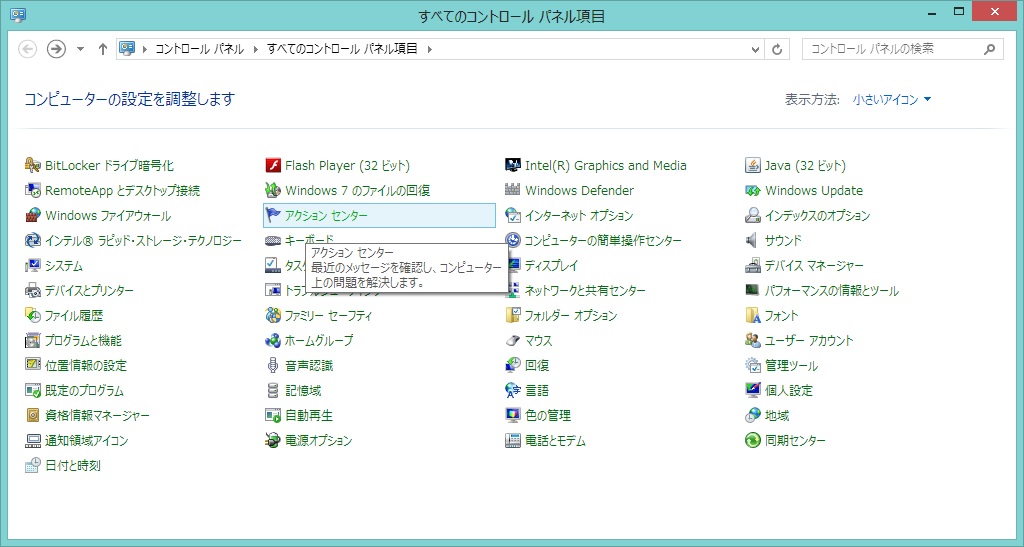Screen dimensions: 1024x547
Task: Click the Windows Defender icon
Action: [x=513, y=191]
